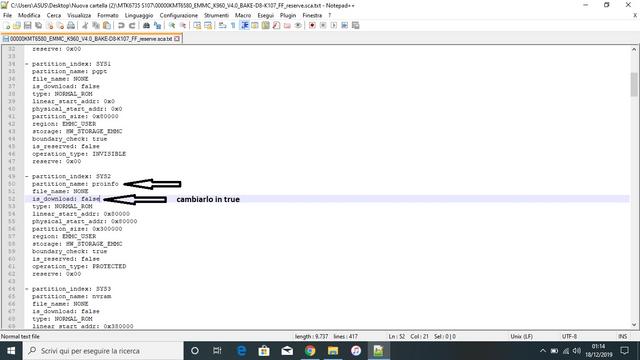Open the Configurazione menu
Image resolution: width=640 pixels, height=360 pixels.
tap(178, 15)
